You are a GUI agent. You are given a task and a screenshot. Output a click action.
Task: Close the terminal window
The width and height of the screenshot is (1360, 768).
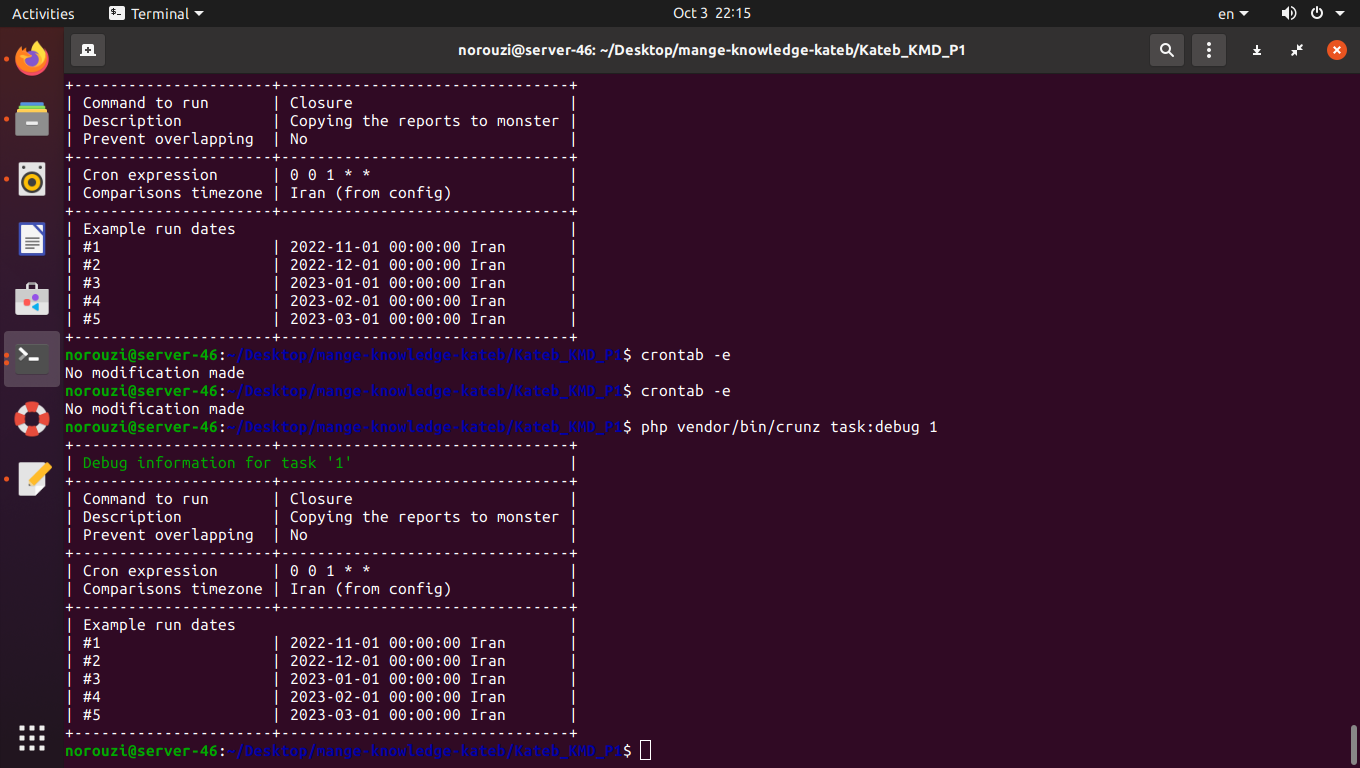coord(1337,50)
